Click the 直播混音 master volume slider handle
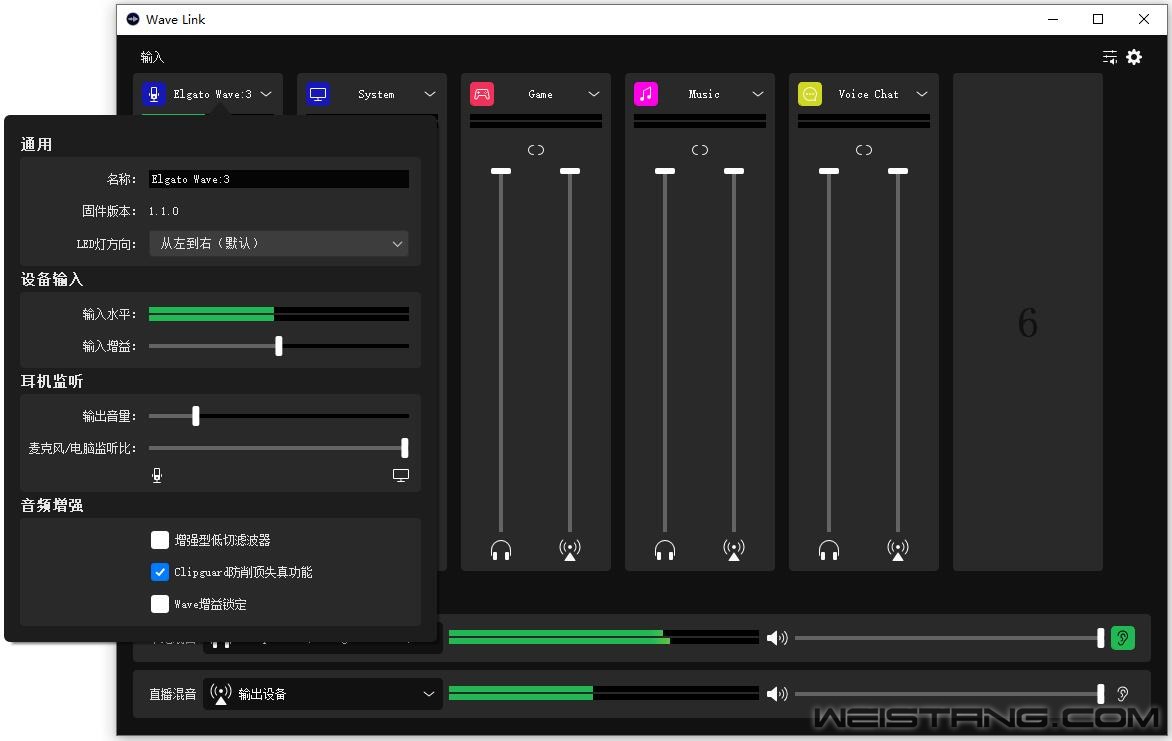1172x741 pixels. point(1100,694)
